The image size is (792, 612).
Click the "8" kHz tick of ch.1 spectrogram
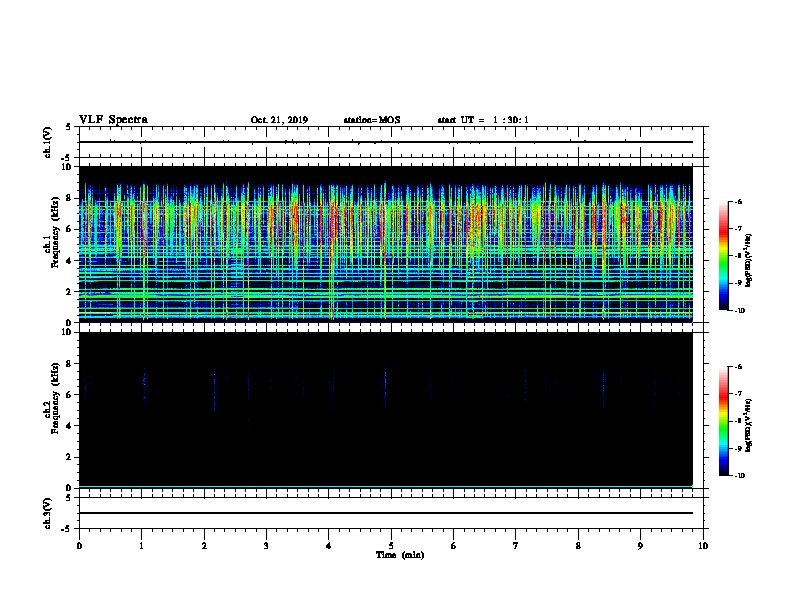[69, 198]
